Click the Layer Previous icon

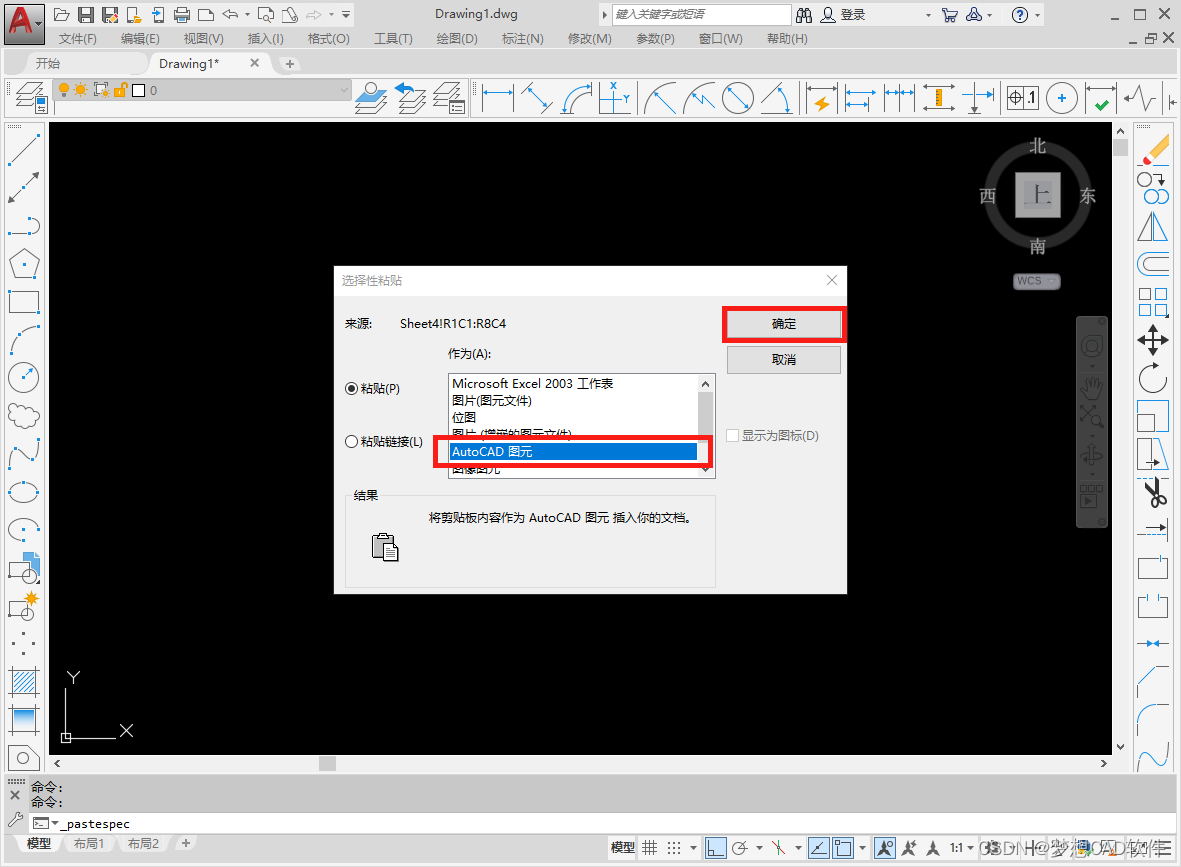[410, 98]
